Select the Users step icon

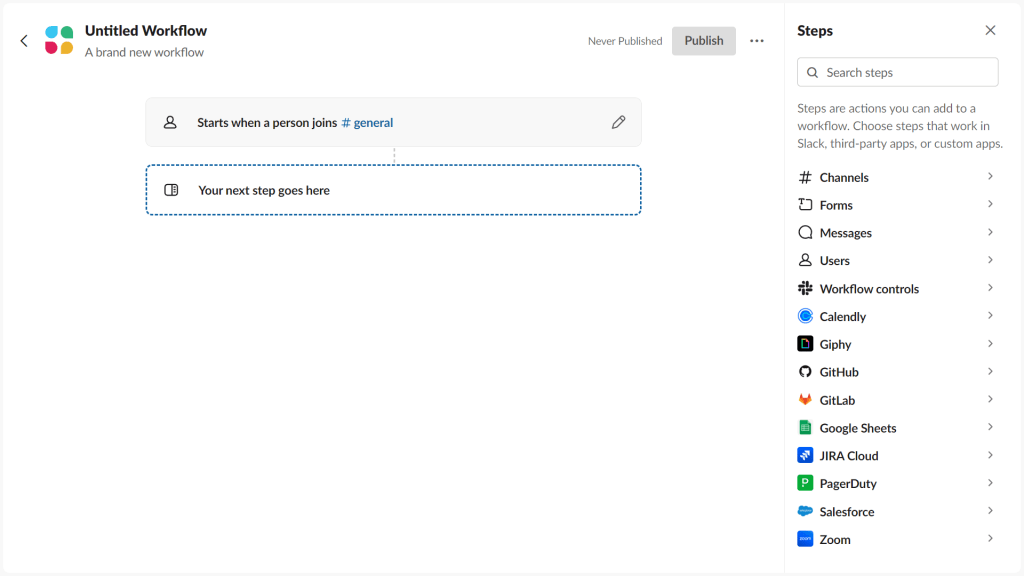(806, 260)
